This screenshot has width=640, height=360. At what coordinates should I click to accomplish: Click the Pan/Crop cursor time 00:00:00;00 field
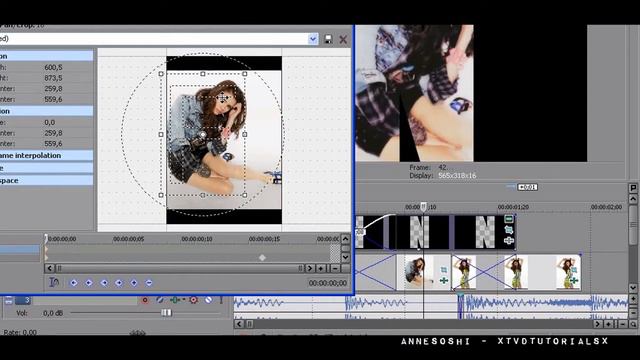tap(327, 283)
